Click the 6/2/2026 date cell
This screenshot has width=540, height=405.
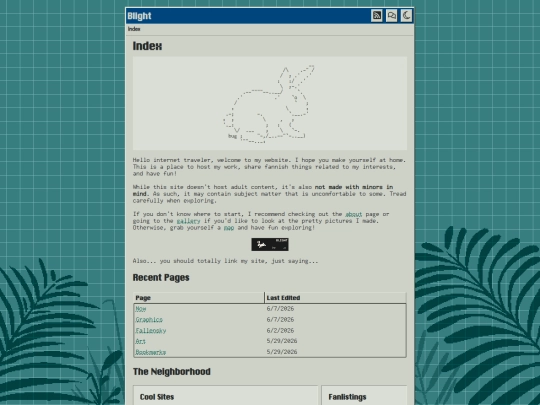tap(280, 331)
